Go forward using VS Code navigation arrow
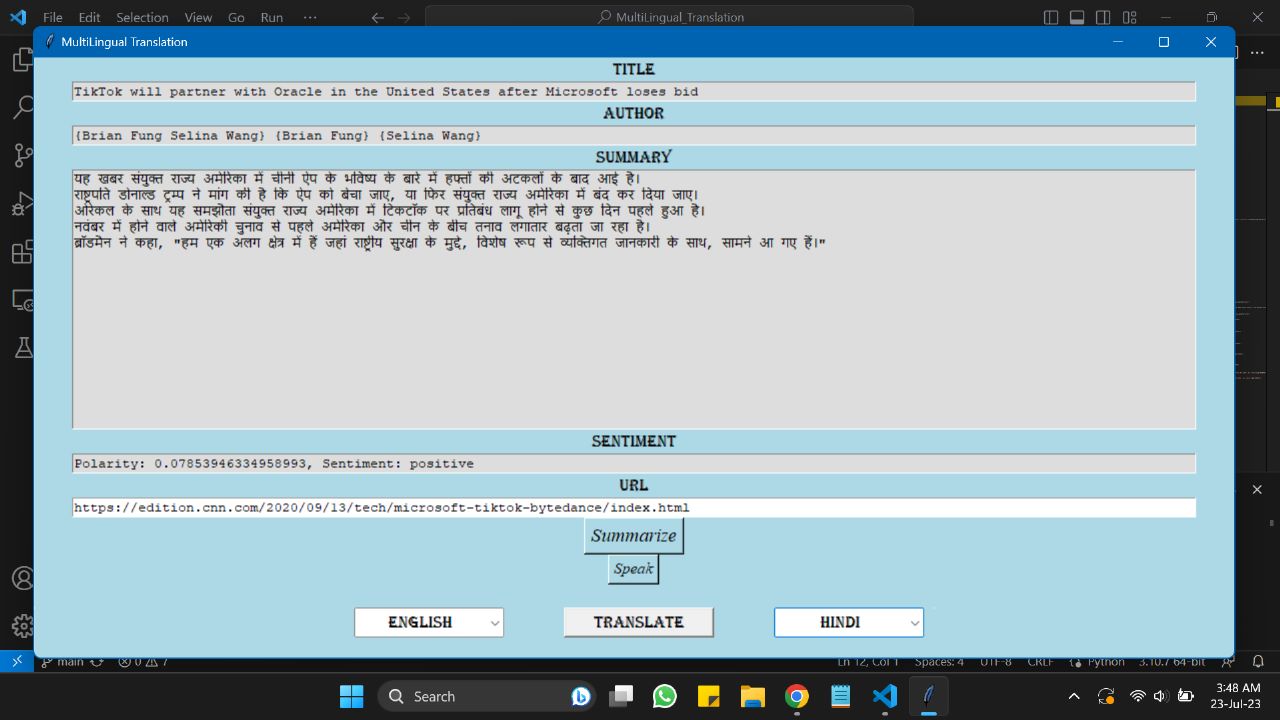1280x720 pixels. (x=403, y=17)
